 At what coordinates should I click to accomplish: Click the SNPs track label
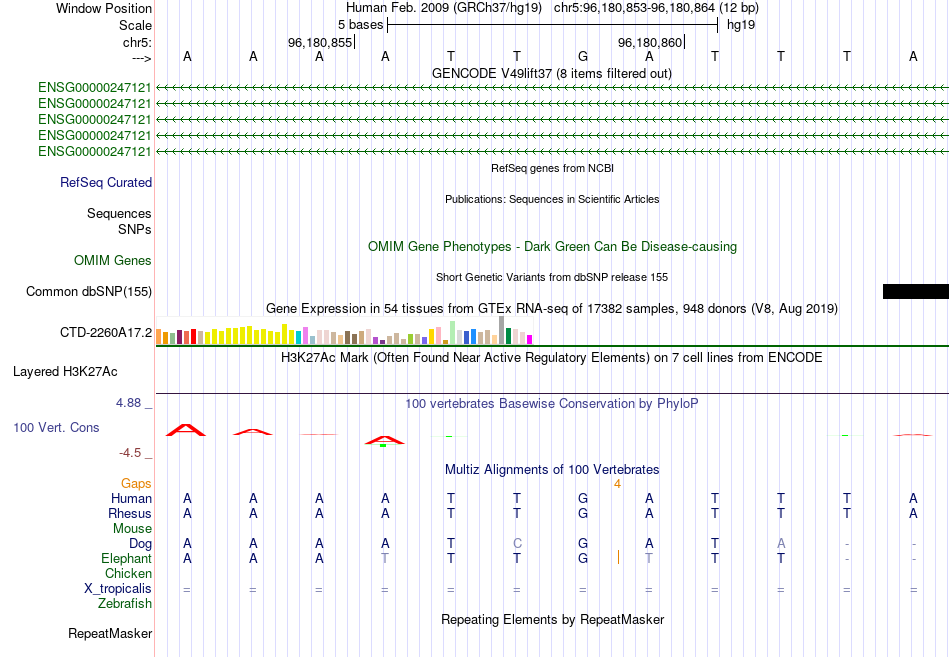135,229
